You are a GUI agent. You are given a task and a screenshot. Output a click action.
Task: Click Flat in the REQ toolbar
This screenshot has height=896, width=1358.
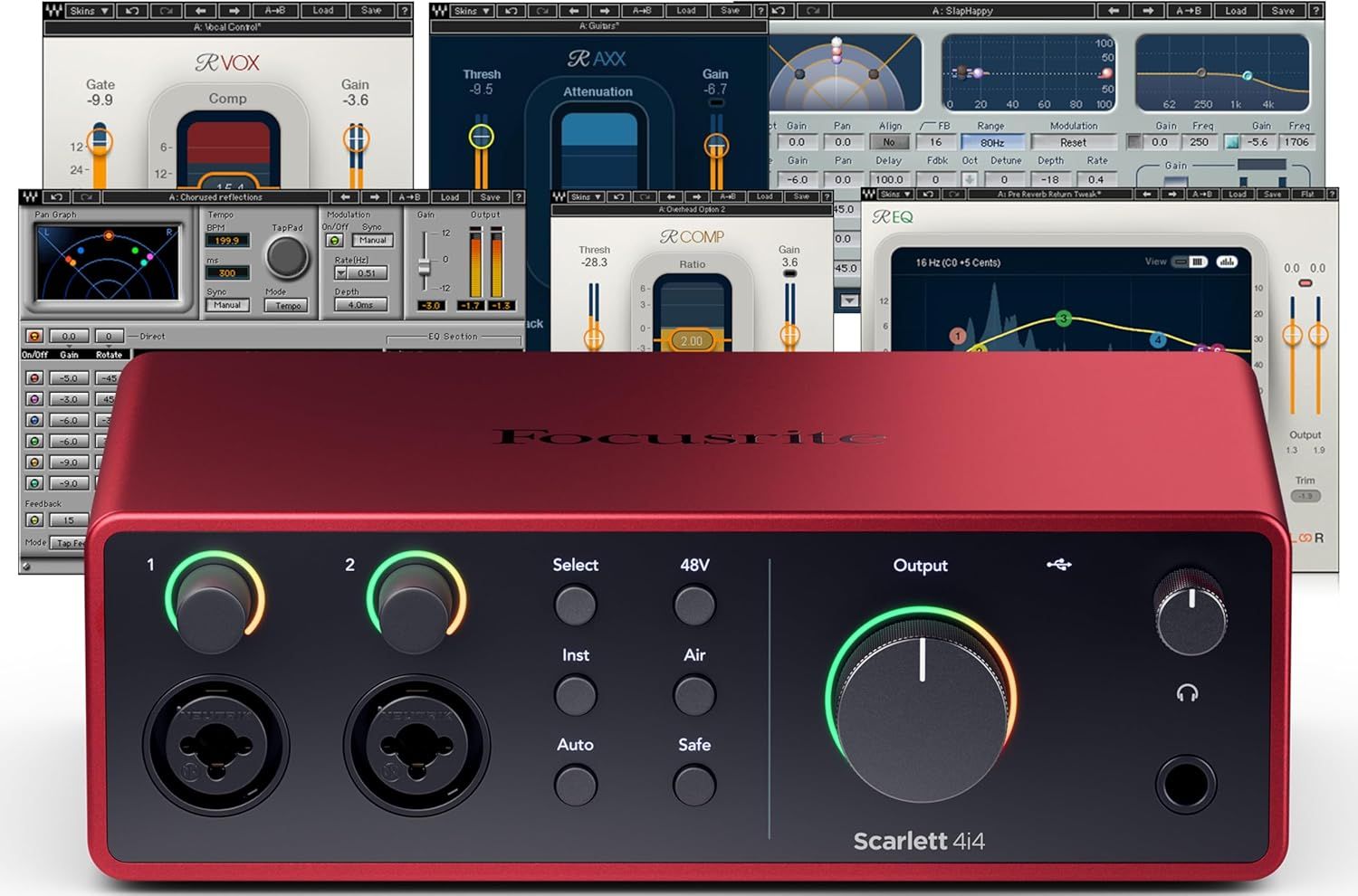point(1306,194)
